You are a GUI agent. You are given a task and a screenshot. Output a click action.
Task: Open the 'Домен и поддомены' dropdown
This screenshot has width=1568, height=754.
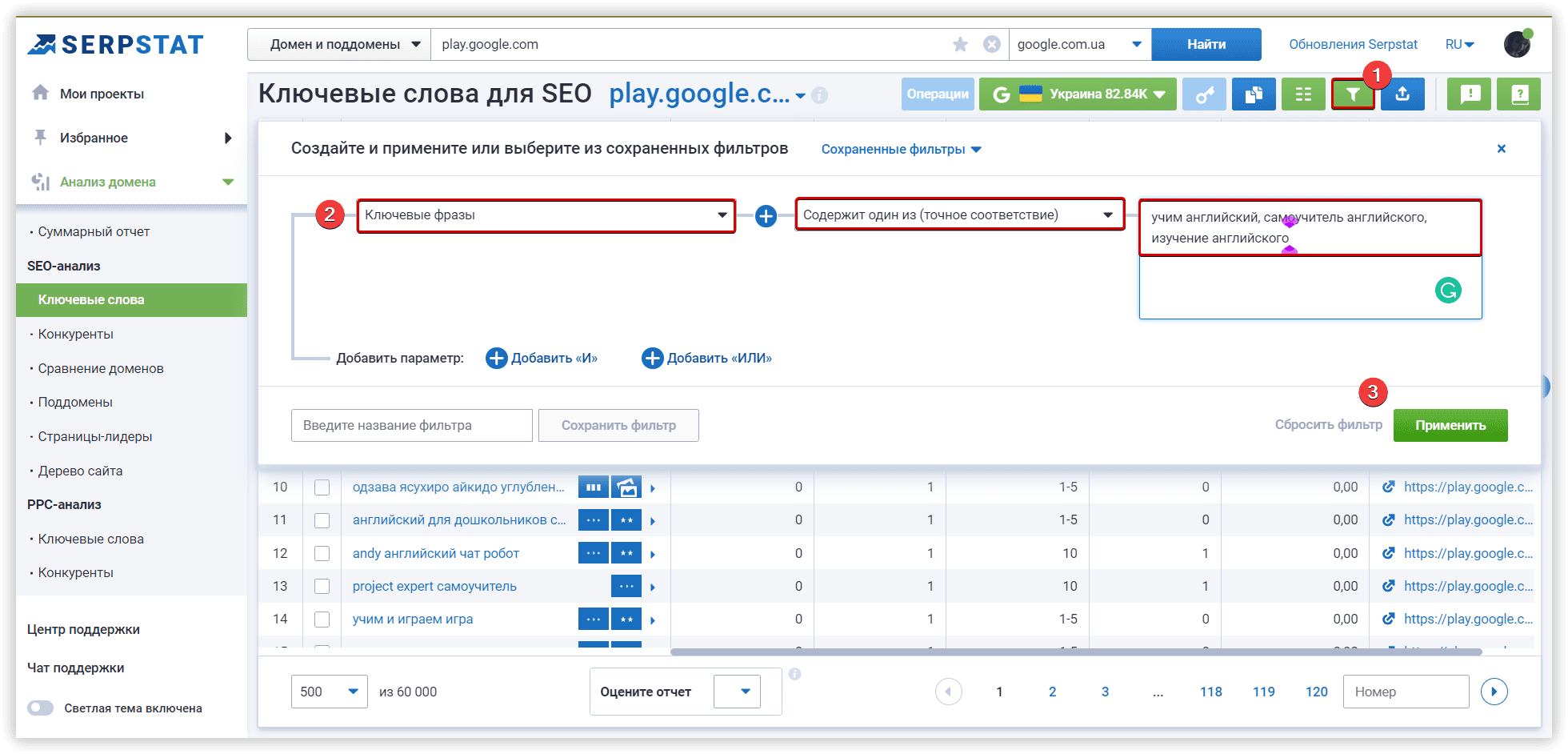point(339,45)
